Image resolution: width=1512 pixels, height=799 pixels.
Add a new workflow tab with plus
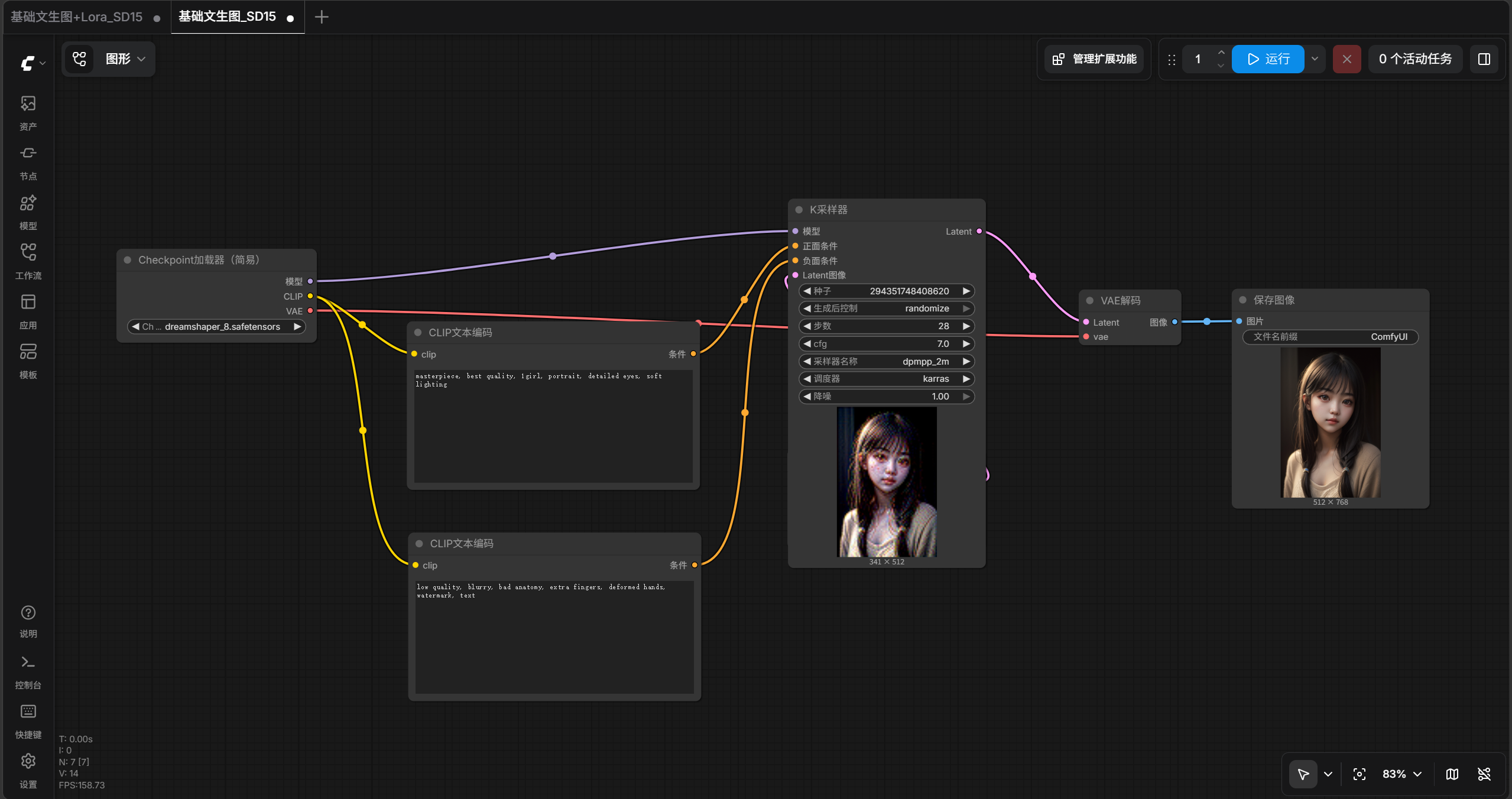click(322, 17)
